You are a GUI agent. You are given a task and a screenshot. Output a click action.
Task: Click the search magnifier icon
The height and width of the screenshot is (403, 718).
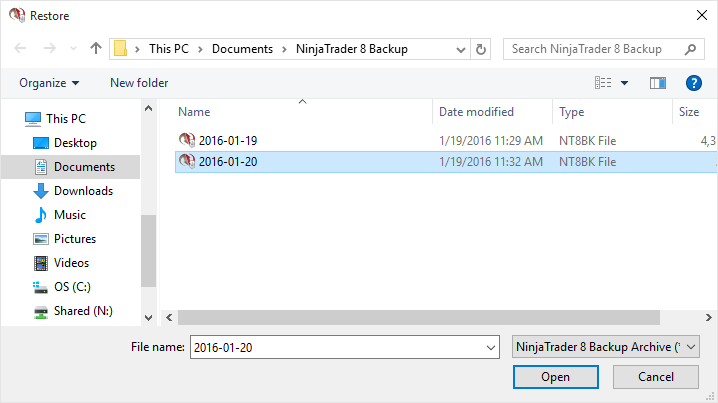click(x=689, y=49)
